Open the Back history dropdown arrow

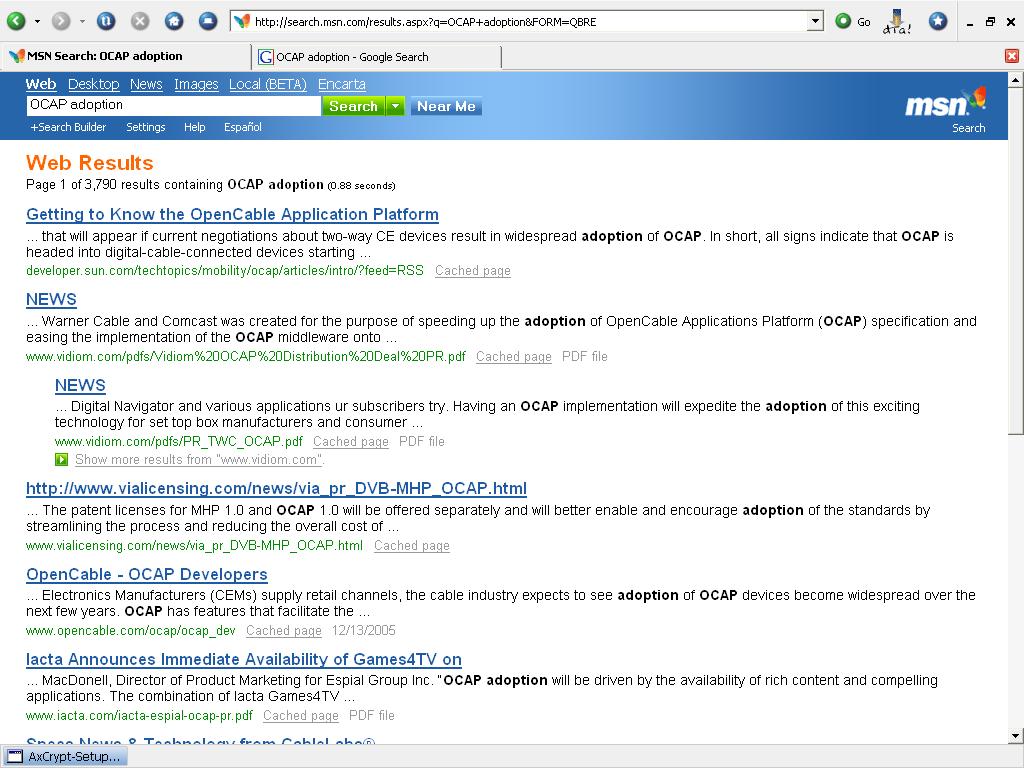pyautogui.click(x=37, y=22)
